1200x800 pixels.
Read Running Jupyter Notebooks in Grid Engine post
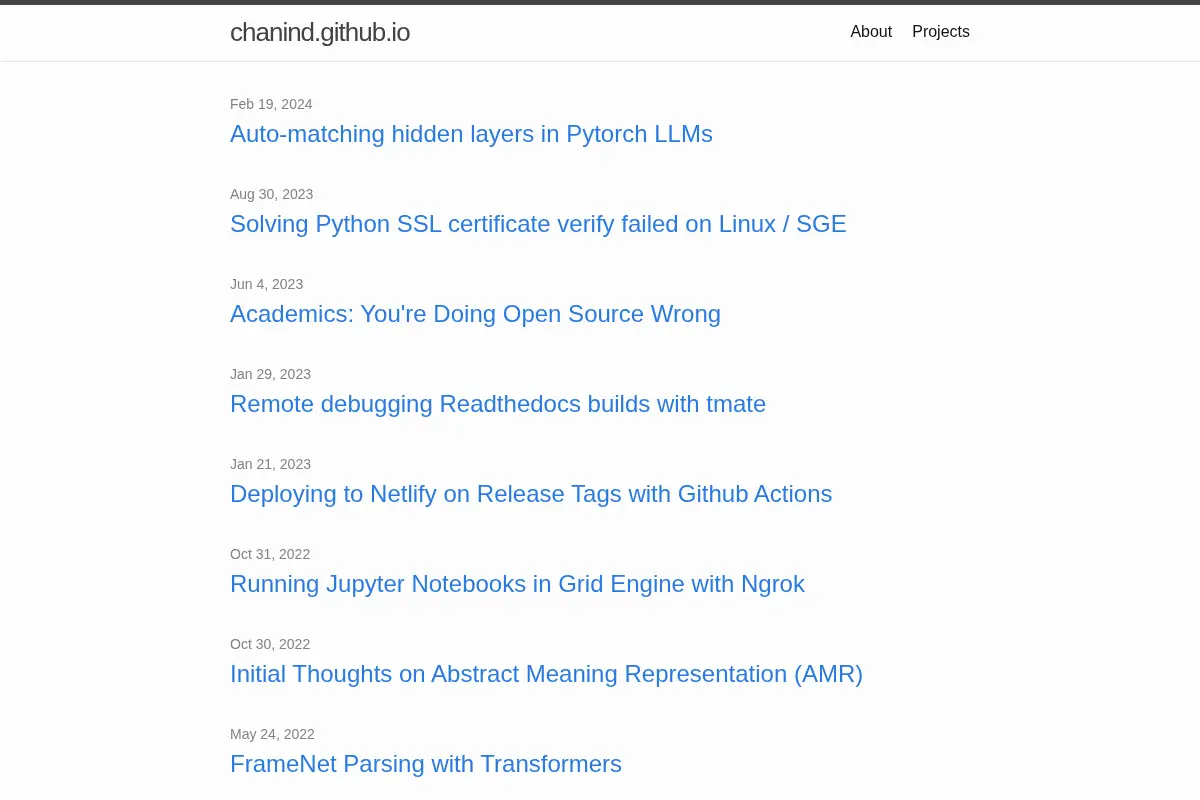[x=517, y=584]
